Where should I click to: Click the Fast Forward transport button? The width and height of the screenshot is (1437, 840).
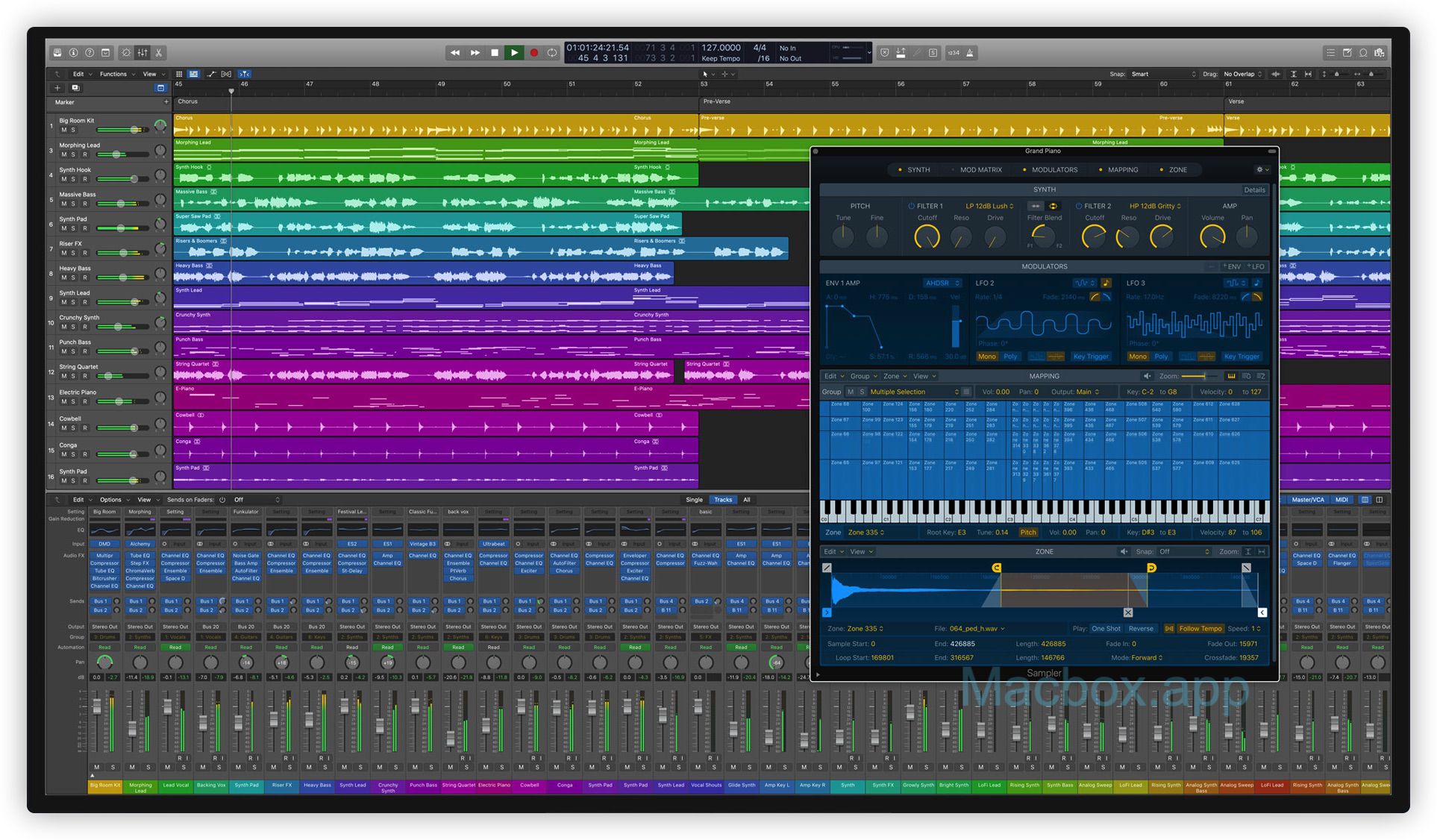click(475, 53)
